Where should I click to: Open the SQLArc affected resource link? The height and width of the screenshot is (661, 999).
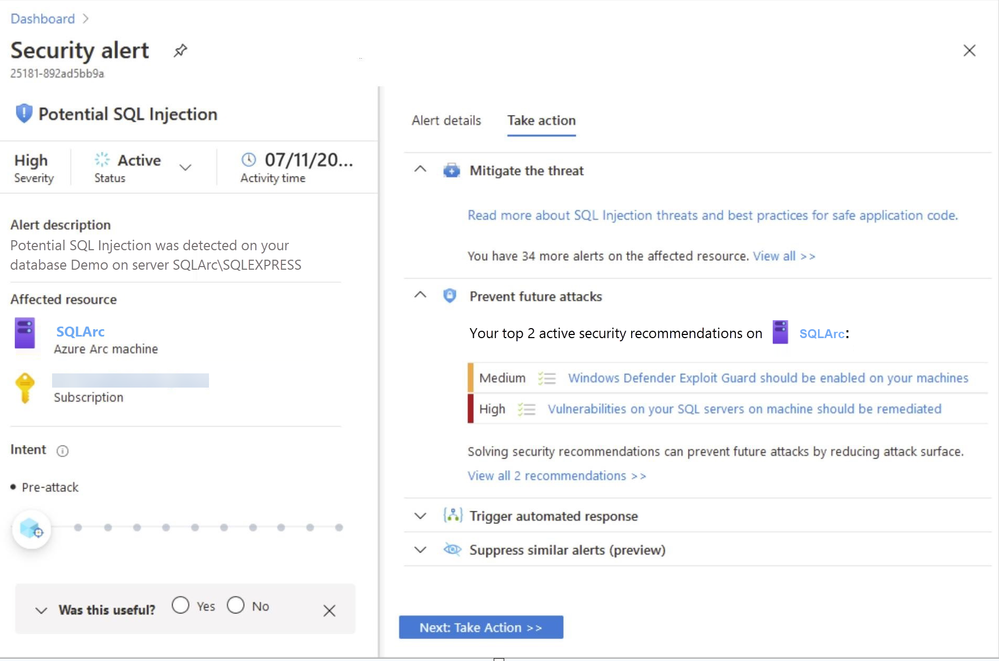[x=80, y=331]
